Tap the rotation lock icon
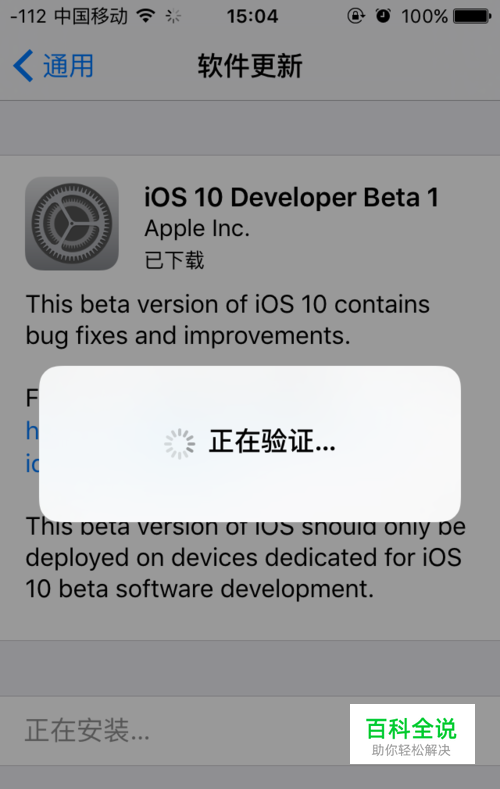 356,17
